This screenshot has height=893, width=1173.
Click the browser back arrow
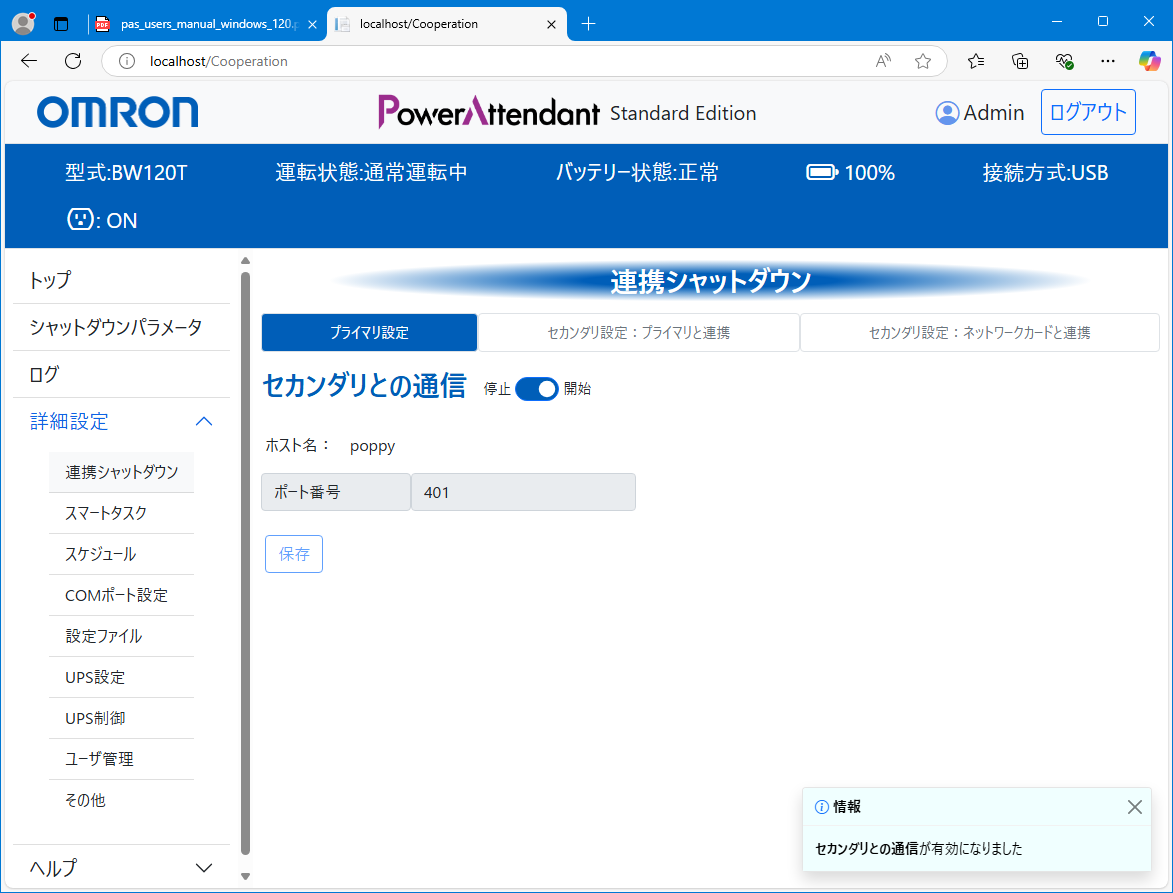(29, 61)
